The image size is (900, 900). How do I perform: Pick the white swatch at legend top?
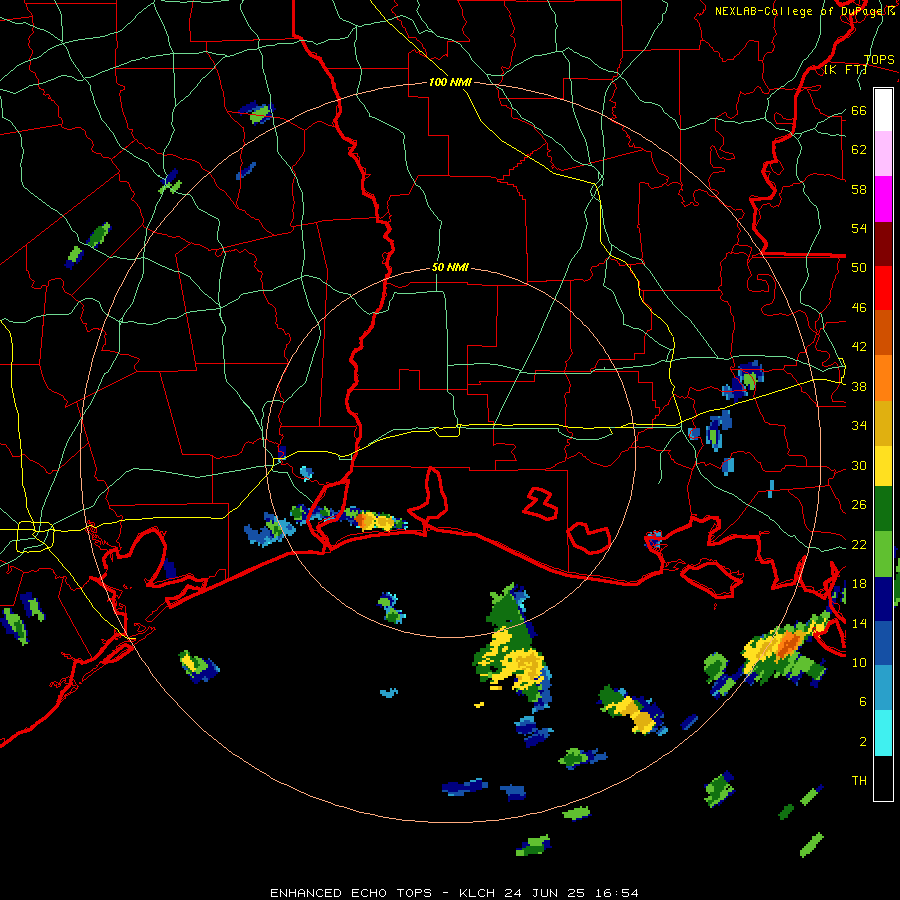pyautogui.click(x=883, y=110)
